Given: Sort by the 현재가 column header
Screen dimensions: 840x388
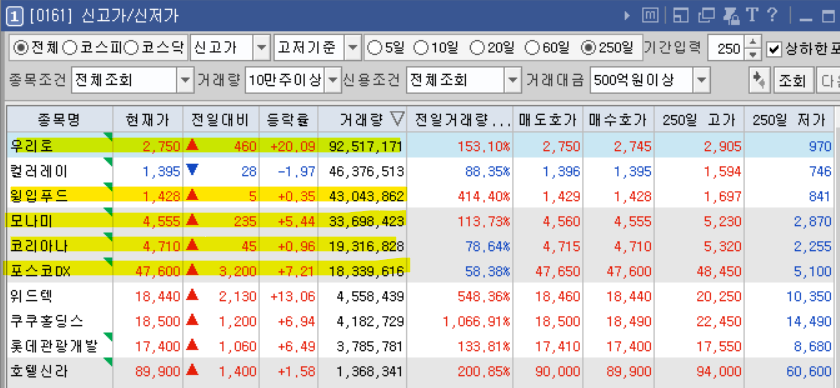Looking at the screenshot, I should [147, 120].
